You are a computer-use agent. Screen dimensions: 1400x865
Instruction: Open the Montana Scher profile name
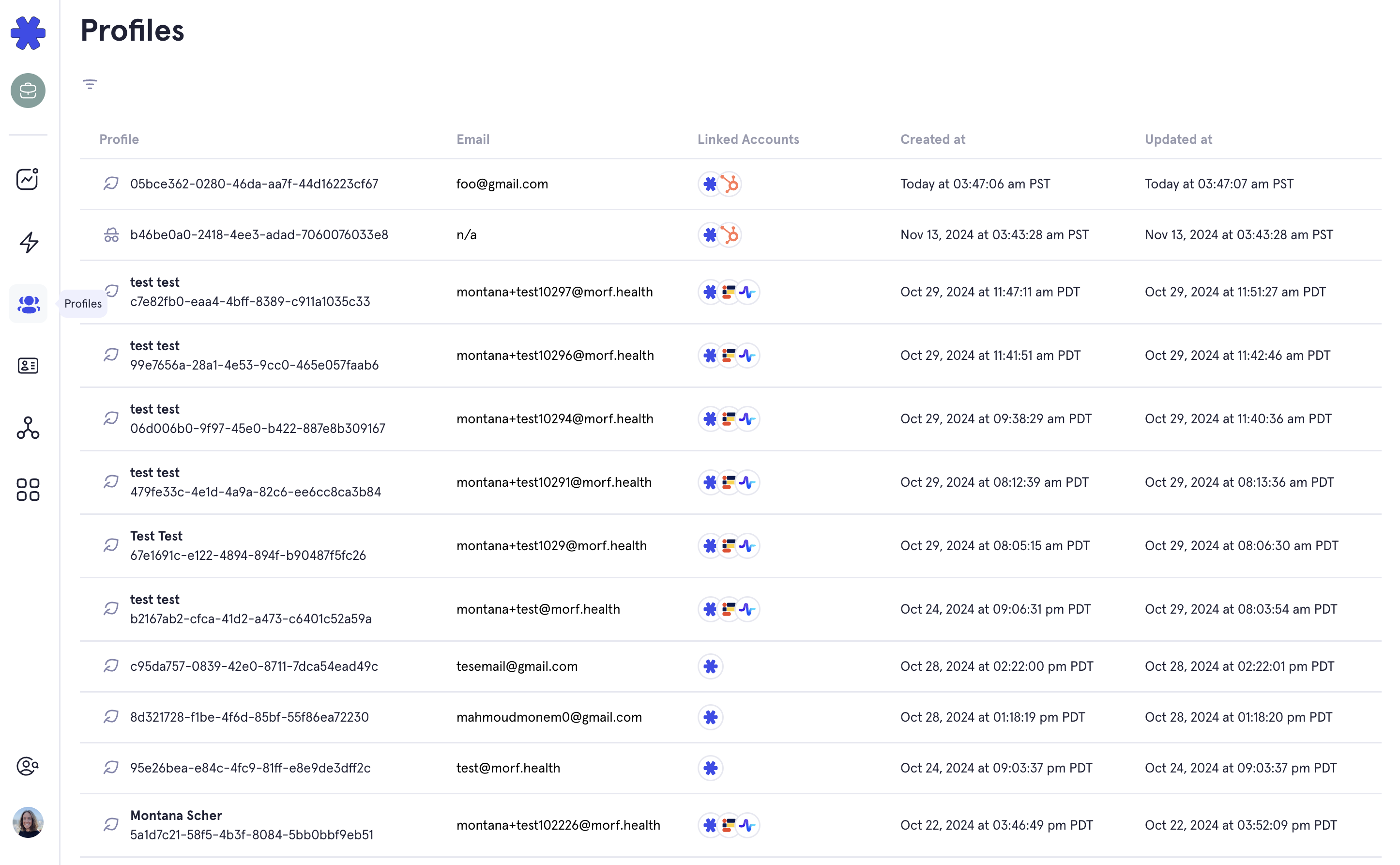176,816
